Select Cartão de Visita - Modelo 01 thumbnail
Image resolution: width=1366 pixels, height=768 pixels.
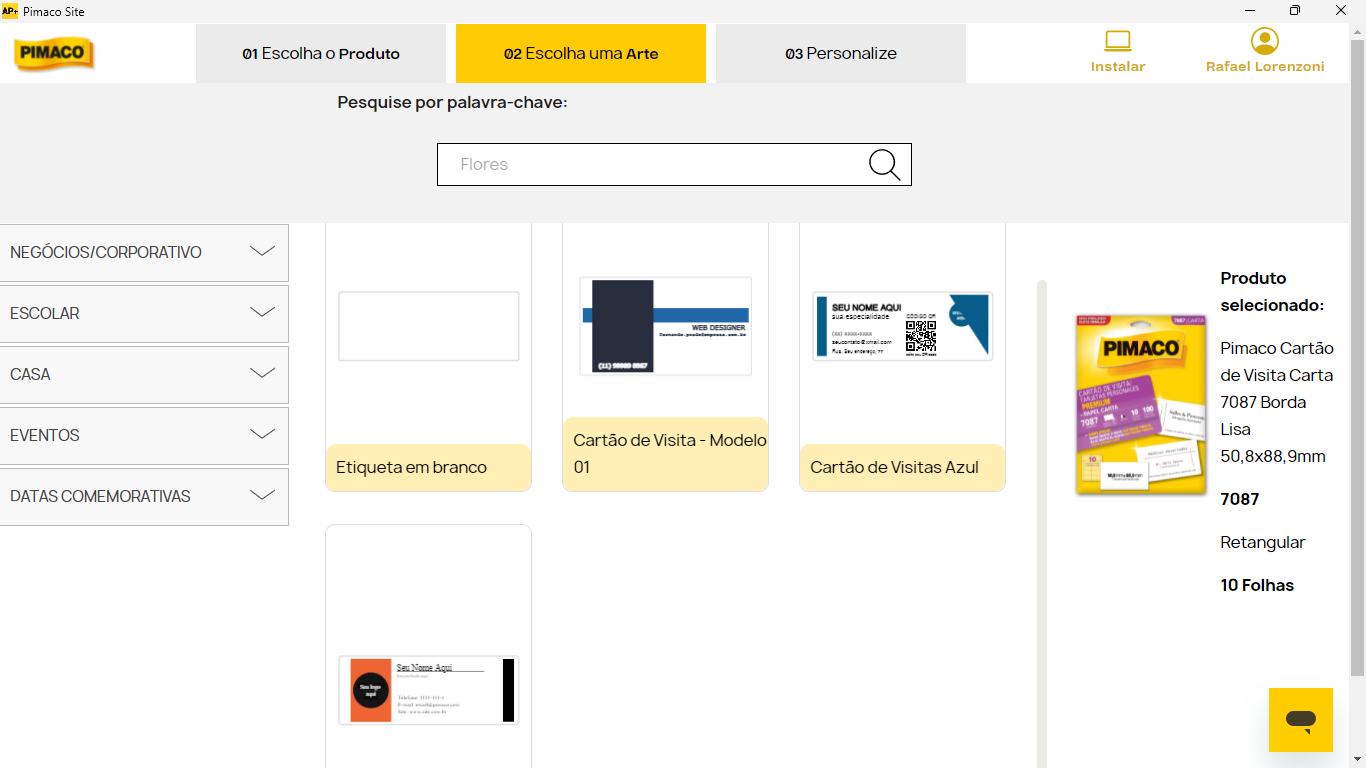pos(665,327)
